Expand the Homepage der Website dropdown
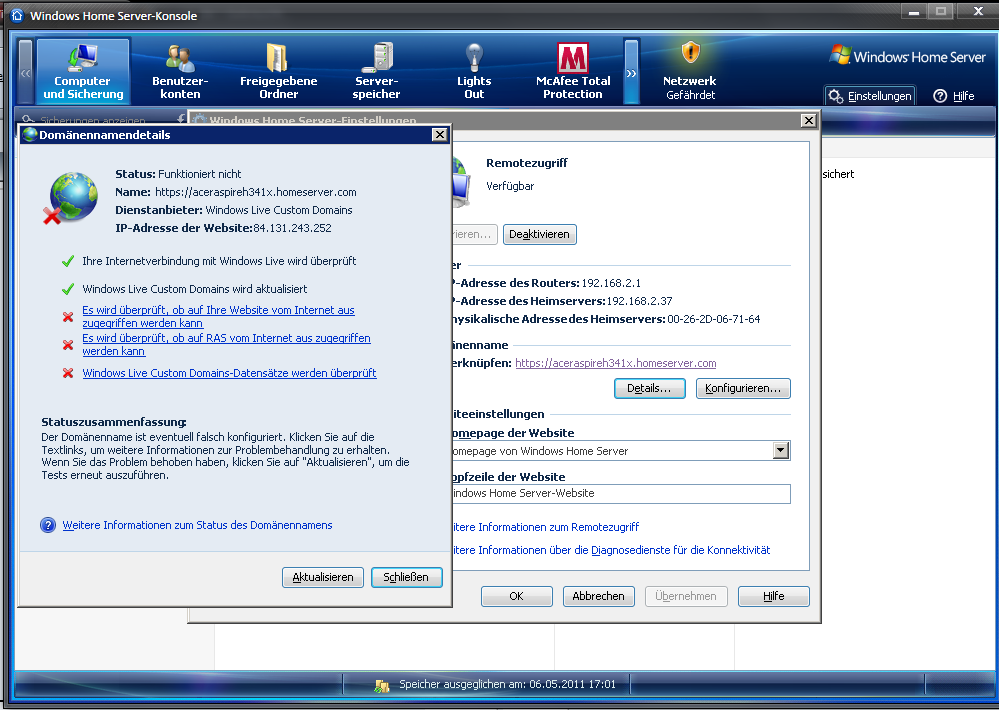This screenshot has height=710, width=999. click(781, 451)
